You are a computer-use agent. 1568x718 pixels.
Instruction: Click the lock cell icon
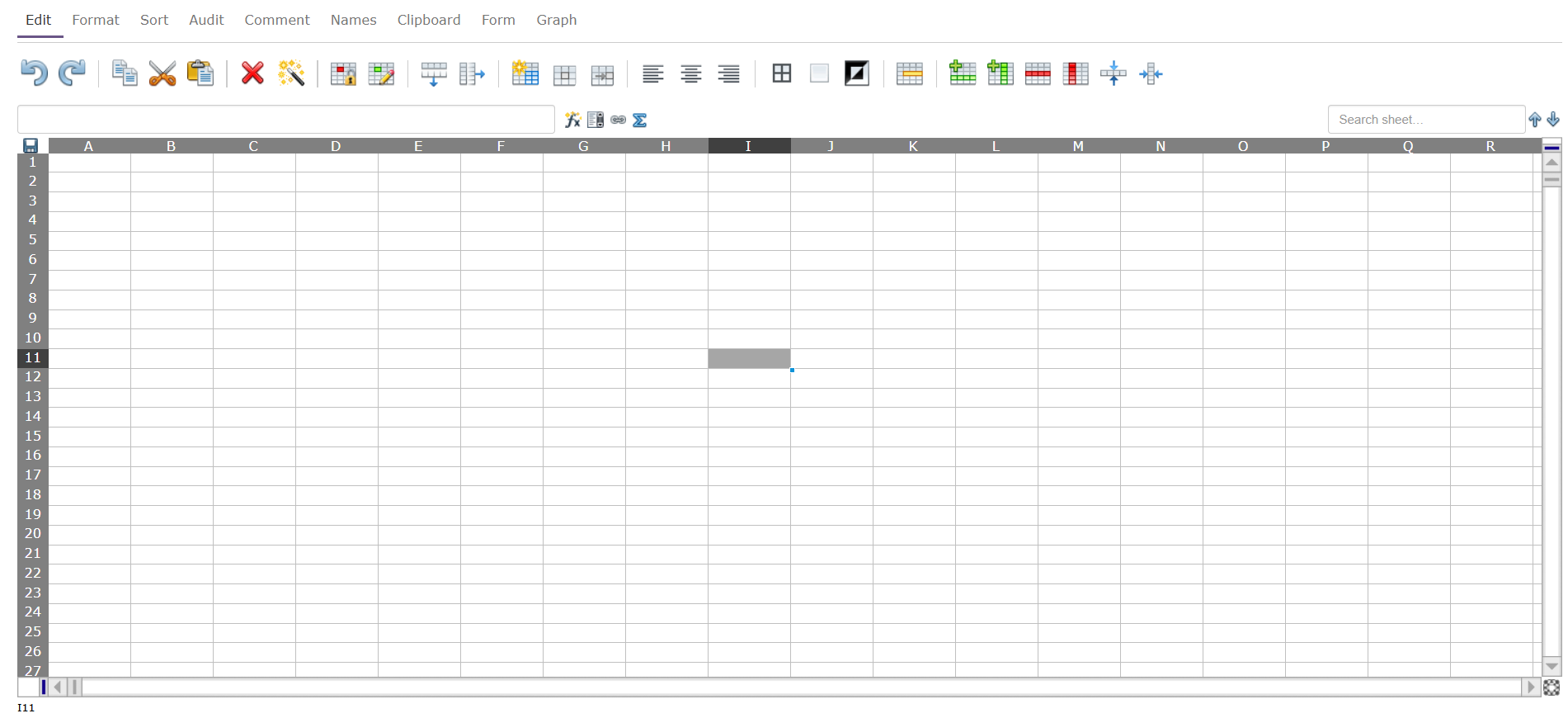tap(343, 74)
